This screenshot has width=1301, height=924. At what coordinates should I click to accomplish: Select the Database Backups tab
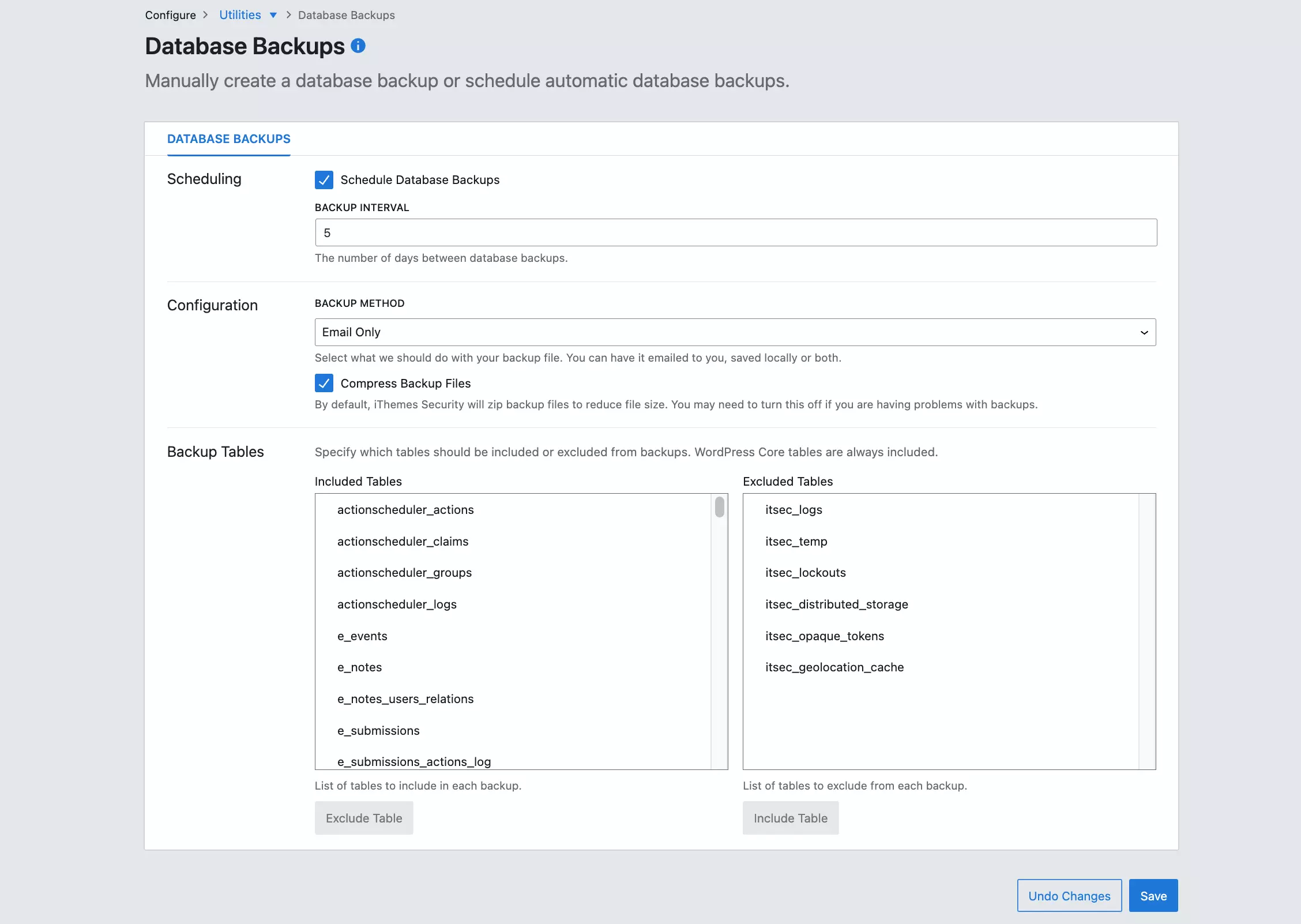pos(229,139)
